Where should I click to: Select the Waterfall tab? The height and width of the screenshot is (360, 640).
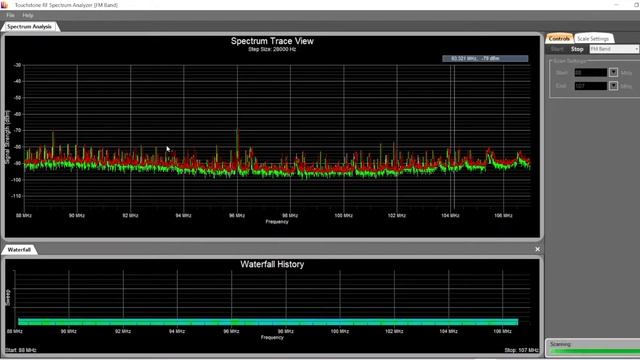[19, 249]
